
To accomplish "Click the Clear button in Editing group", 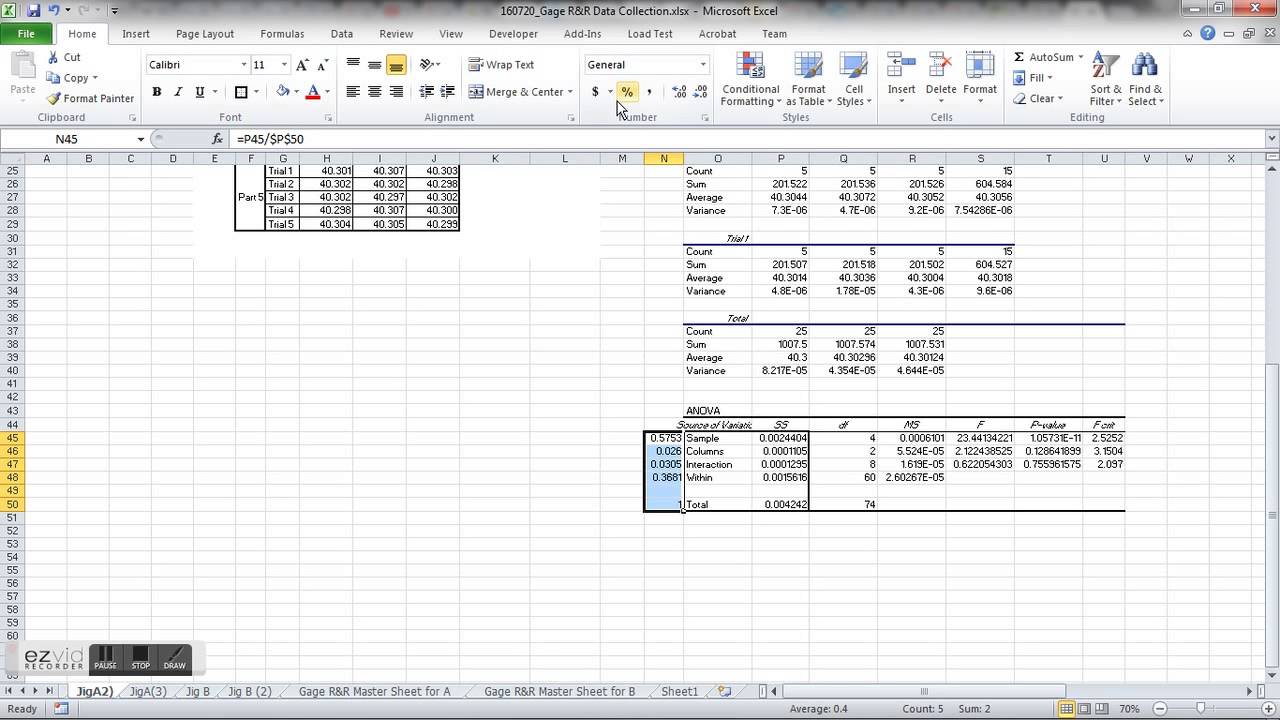I will click(1037, 99).
